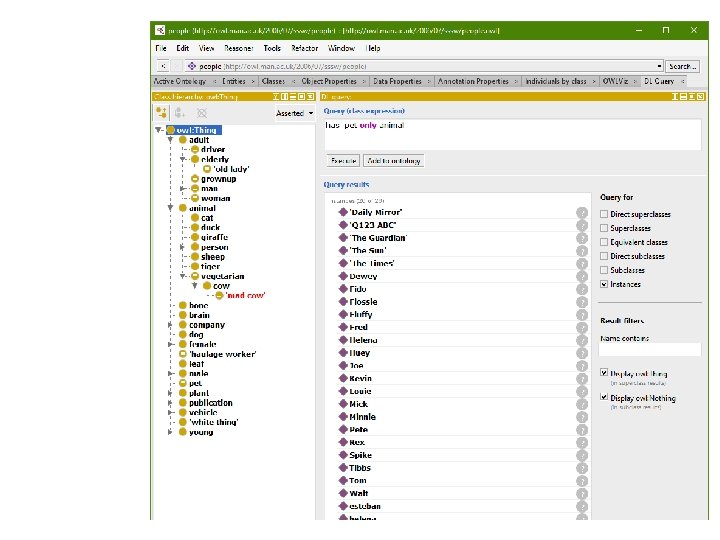Open the Tools menu

(x=272, y=48)
